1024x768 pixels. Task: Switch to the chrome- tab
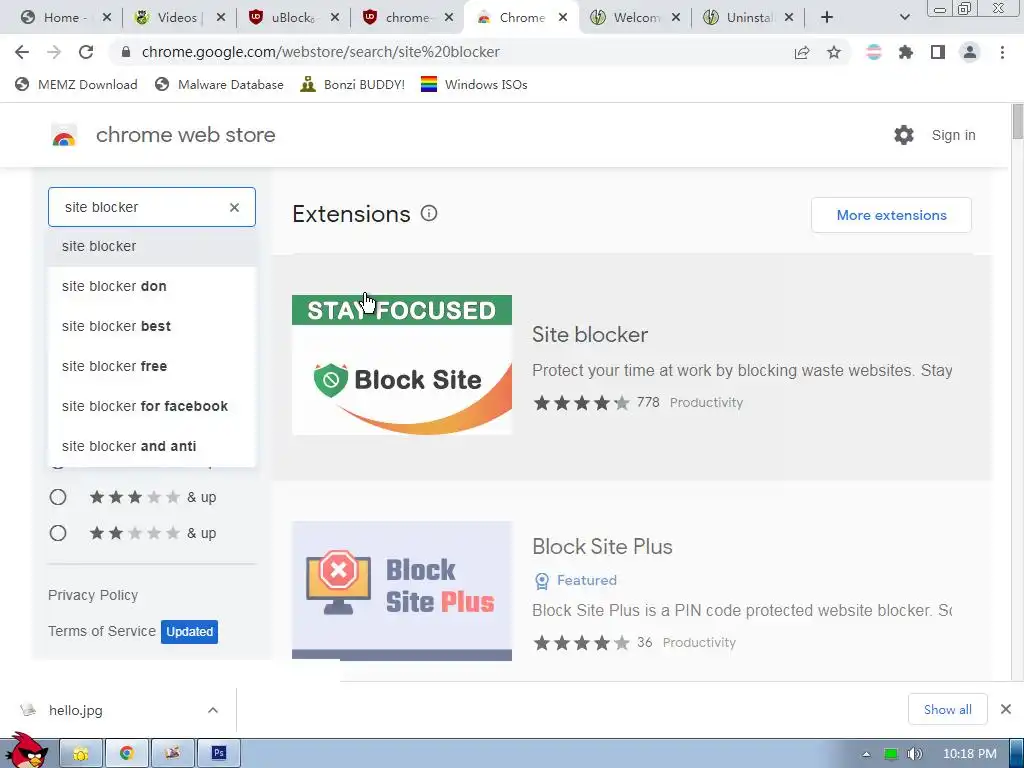(x=406, y=18)
